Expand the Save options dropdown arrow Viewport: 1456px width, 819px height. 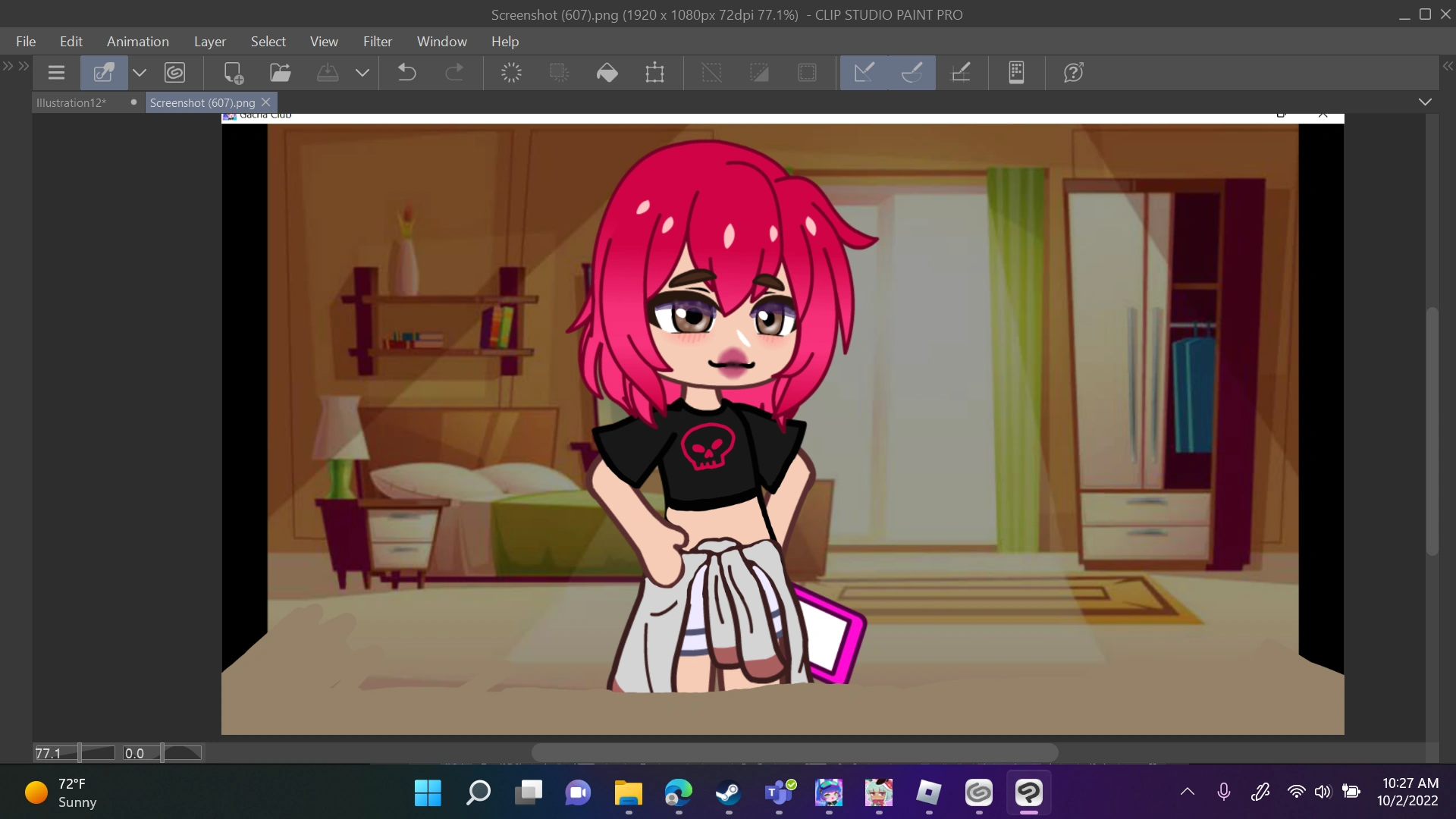pos(362,73)
